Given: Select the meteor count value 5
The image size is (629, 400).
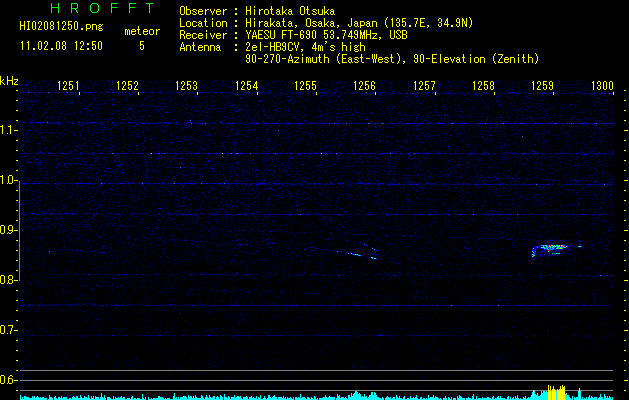Looking at the screenshot, I should click(142, 46).
